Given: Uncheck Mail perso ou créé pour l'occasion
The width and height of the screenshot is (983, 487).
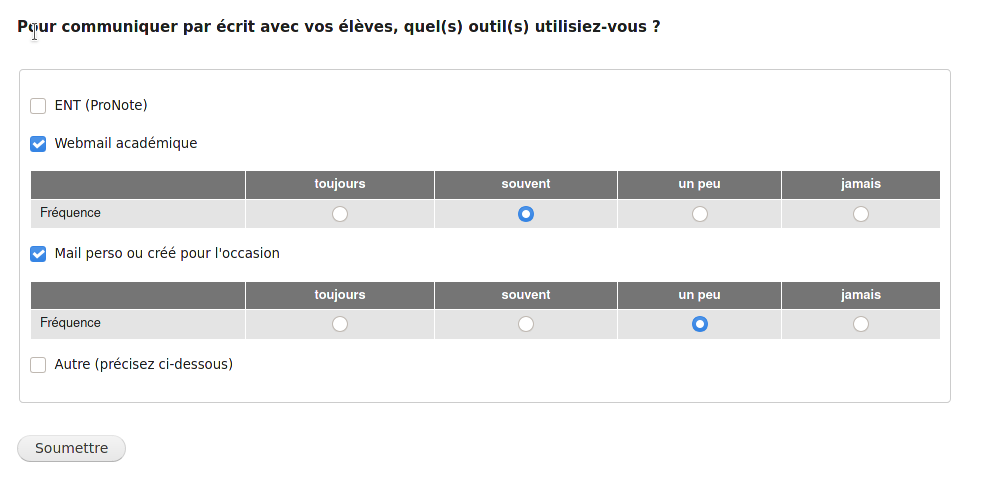Looking at the screenshot, I should (x=38, y=254).
